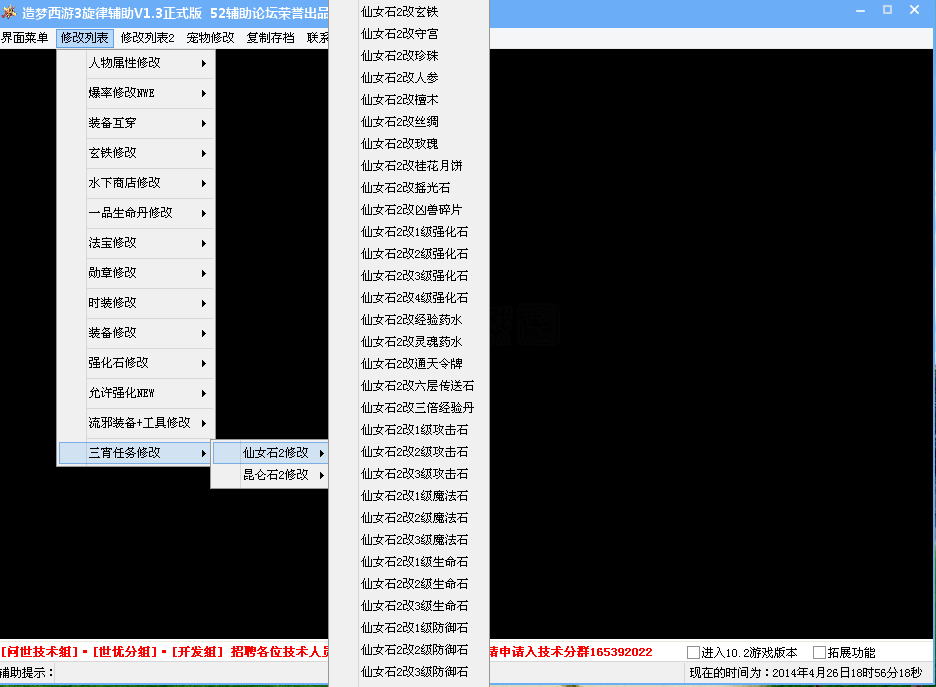Expand the 装备互穿 submenu

point(136,123)
